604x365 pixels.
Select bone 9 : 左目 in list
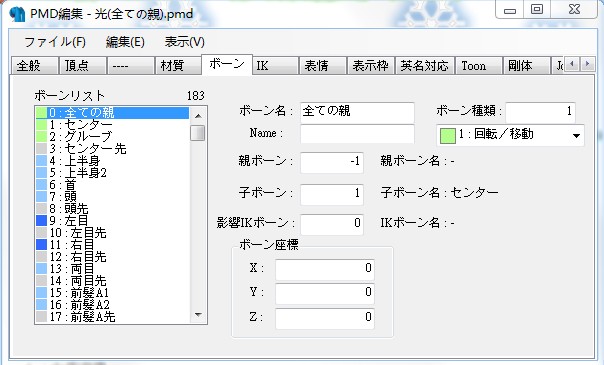click(x=112, y=221)
